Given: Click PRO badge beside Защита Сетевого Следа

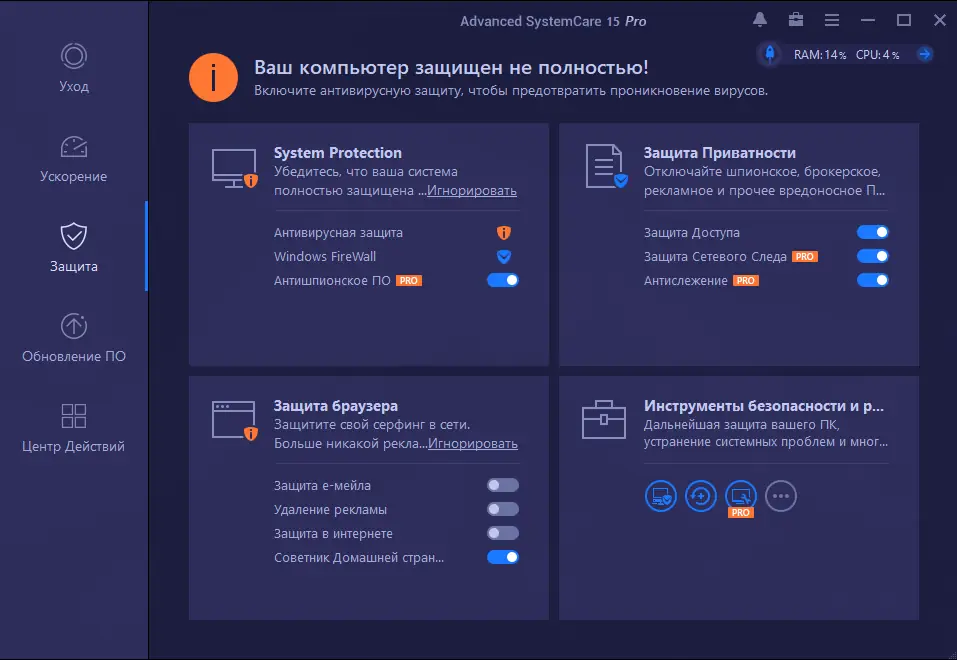Looking at the screenshot, I should coord(804,256).
